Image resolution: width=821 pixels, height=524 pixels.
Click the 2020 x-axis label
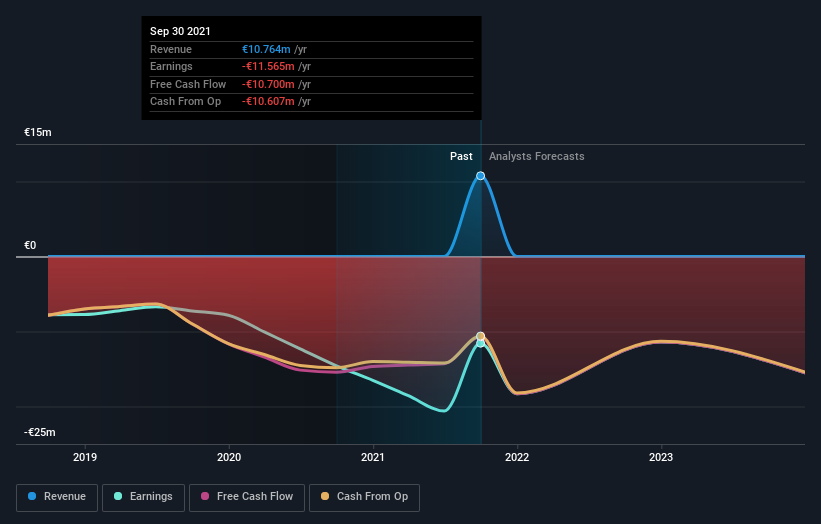pos(229,457)
